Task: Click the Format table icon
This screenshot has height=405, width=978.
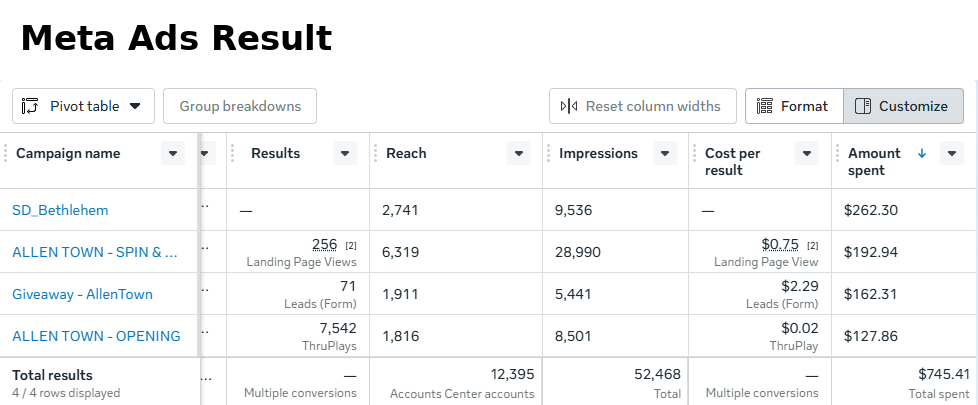Action: (765, 106)
